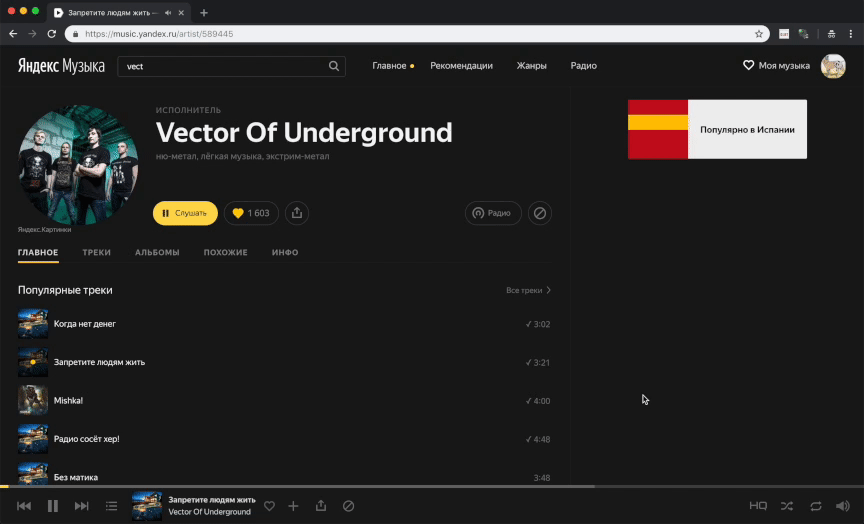Bookmark page with star icon
The image size is (864, 524).
tap(759, 34)
